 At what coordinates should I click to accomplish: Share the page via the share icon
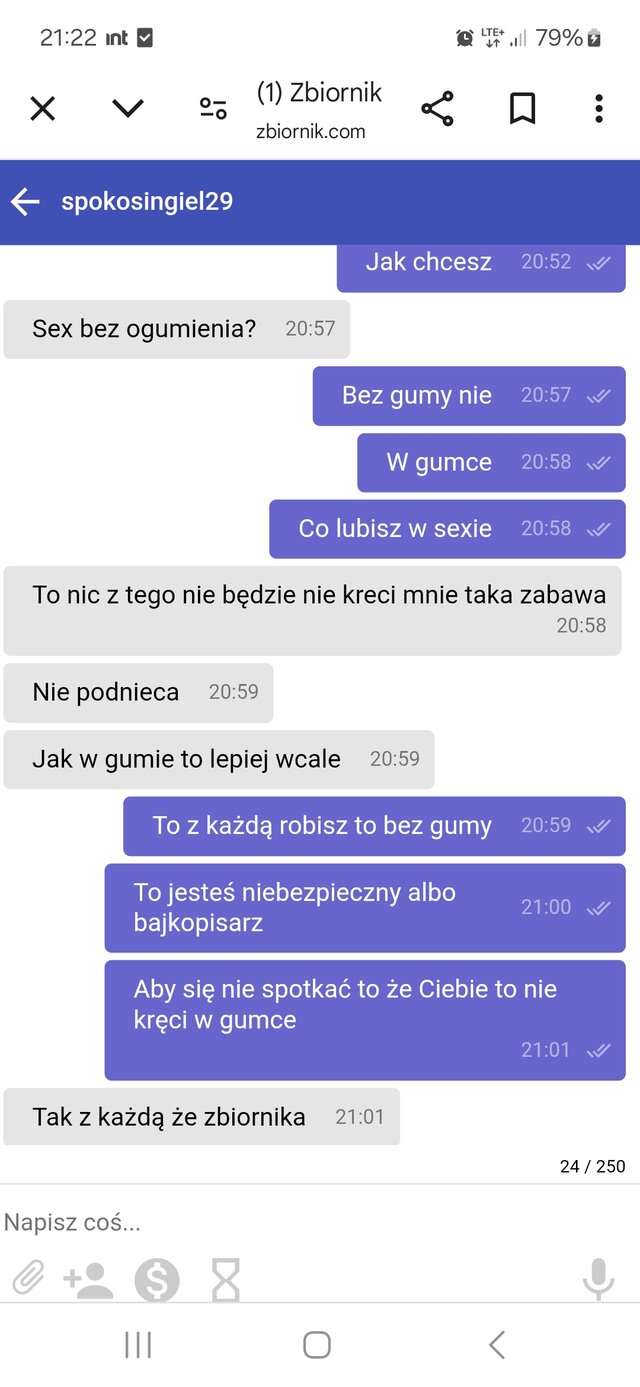click(437, 108)
